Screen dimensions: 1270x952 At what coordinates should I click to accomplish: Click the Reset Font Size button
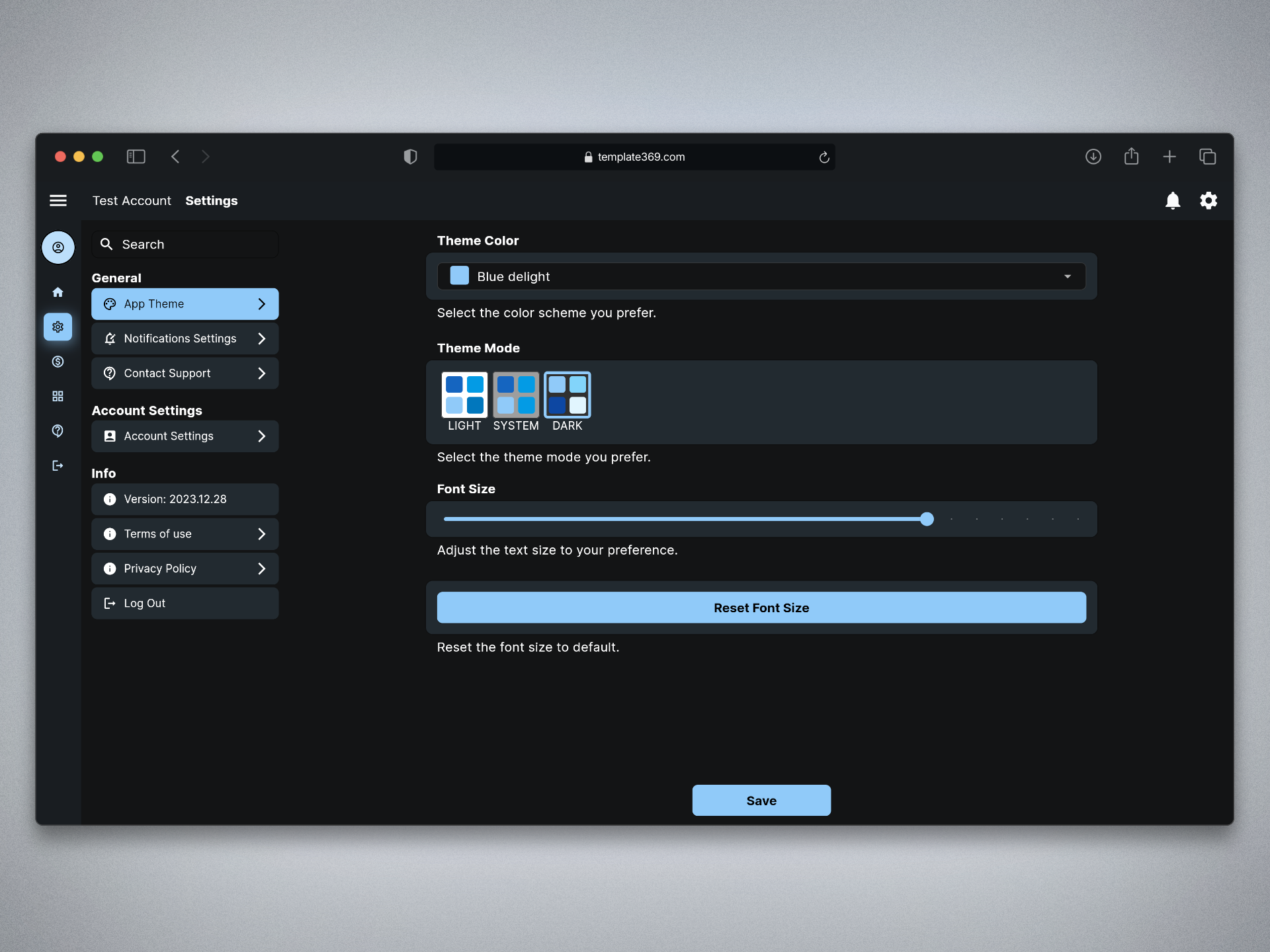point(761,608)
